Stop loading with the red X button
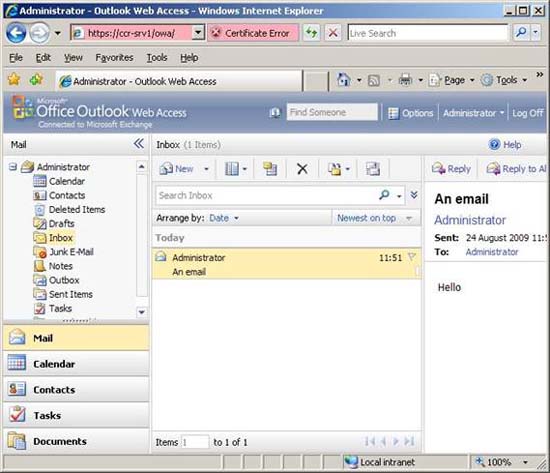Screen dimensions: 550x473 pos(333,33)
